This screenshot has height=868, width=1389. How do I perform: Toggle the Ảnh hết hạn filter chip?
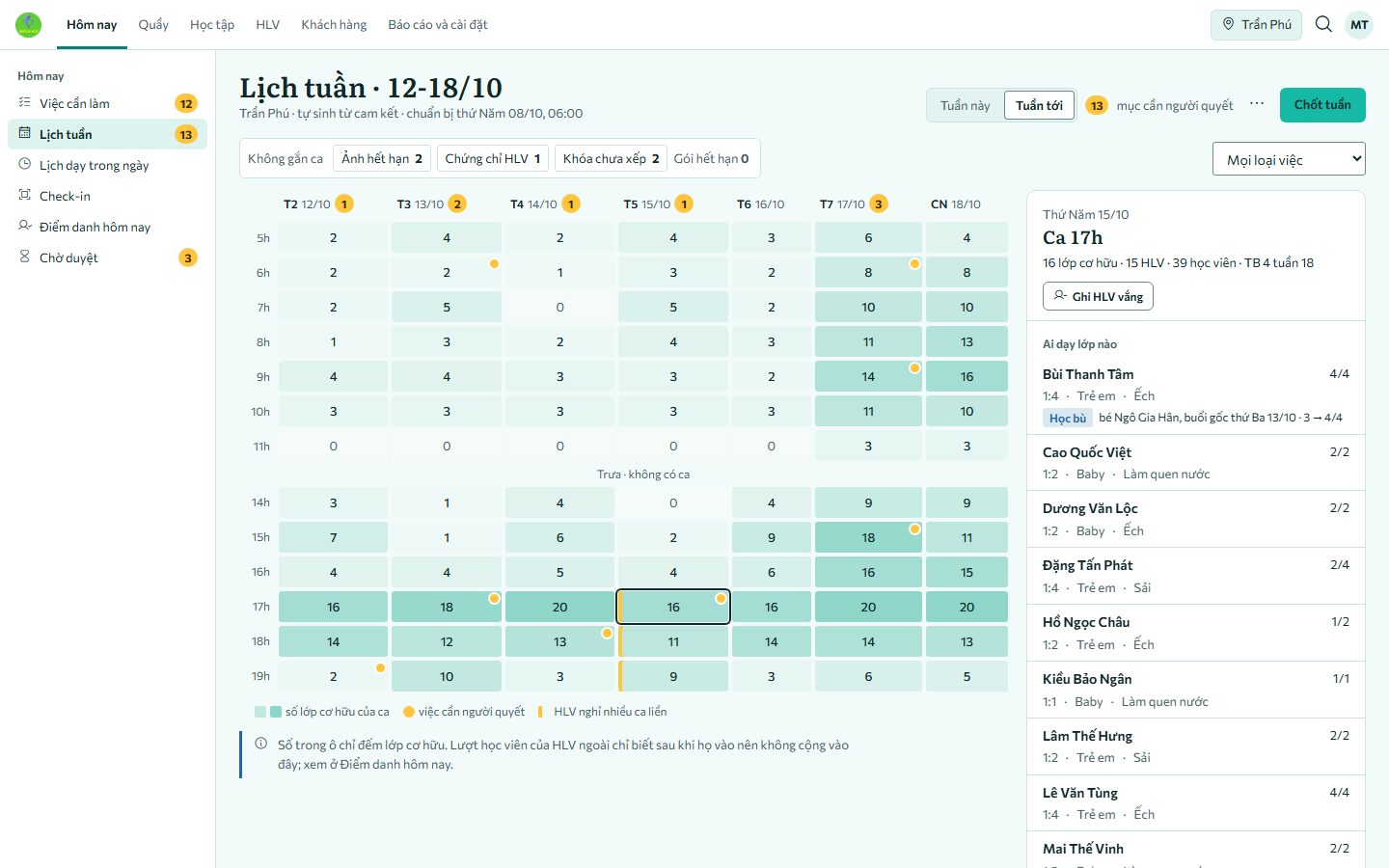[382, 158]
